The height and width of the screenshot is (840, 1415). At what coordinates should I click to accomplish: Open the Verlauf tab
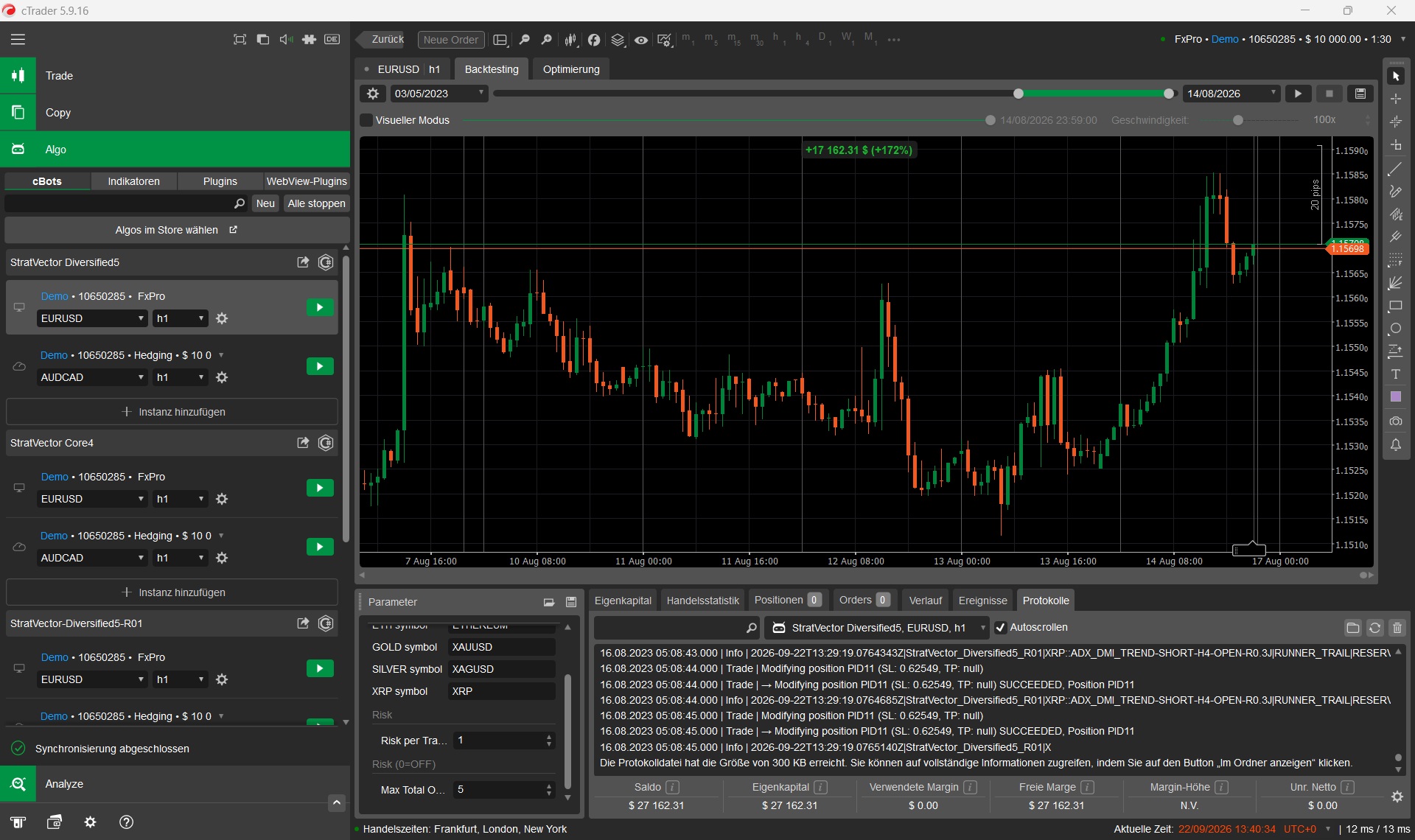pos(925,601)
